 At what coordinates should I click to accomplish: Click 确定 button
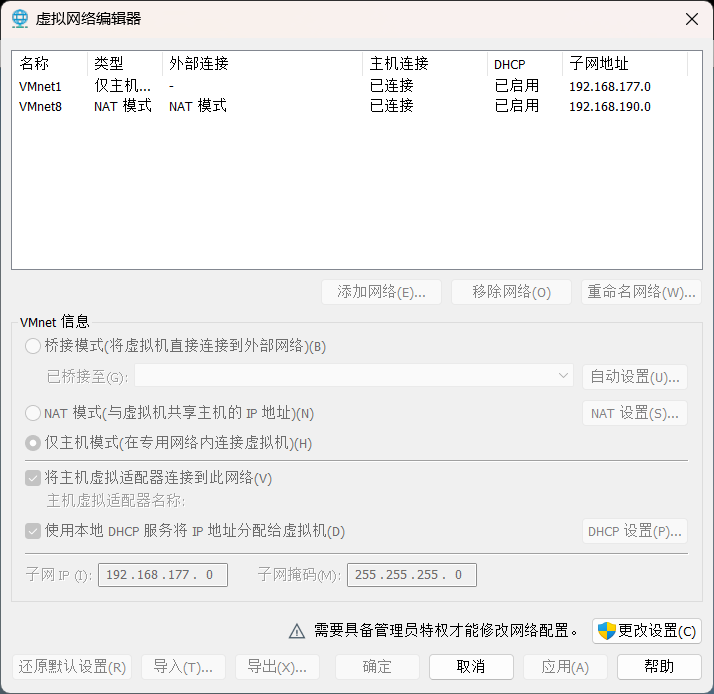click(x=377, y=667)
